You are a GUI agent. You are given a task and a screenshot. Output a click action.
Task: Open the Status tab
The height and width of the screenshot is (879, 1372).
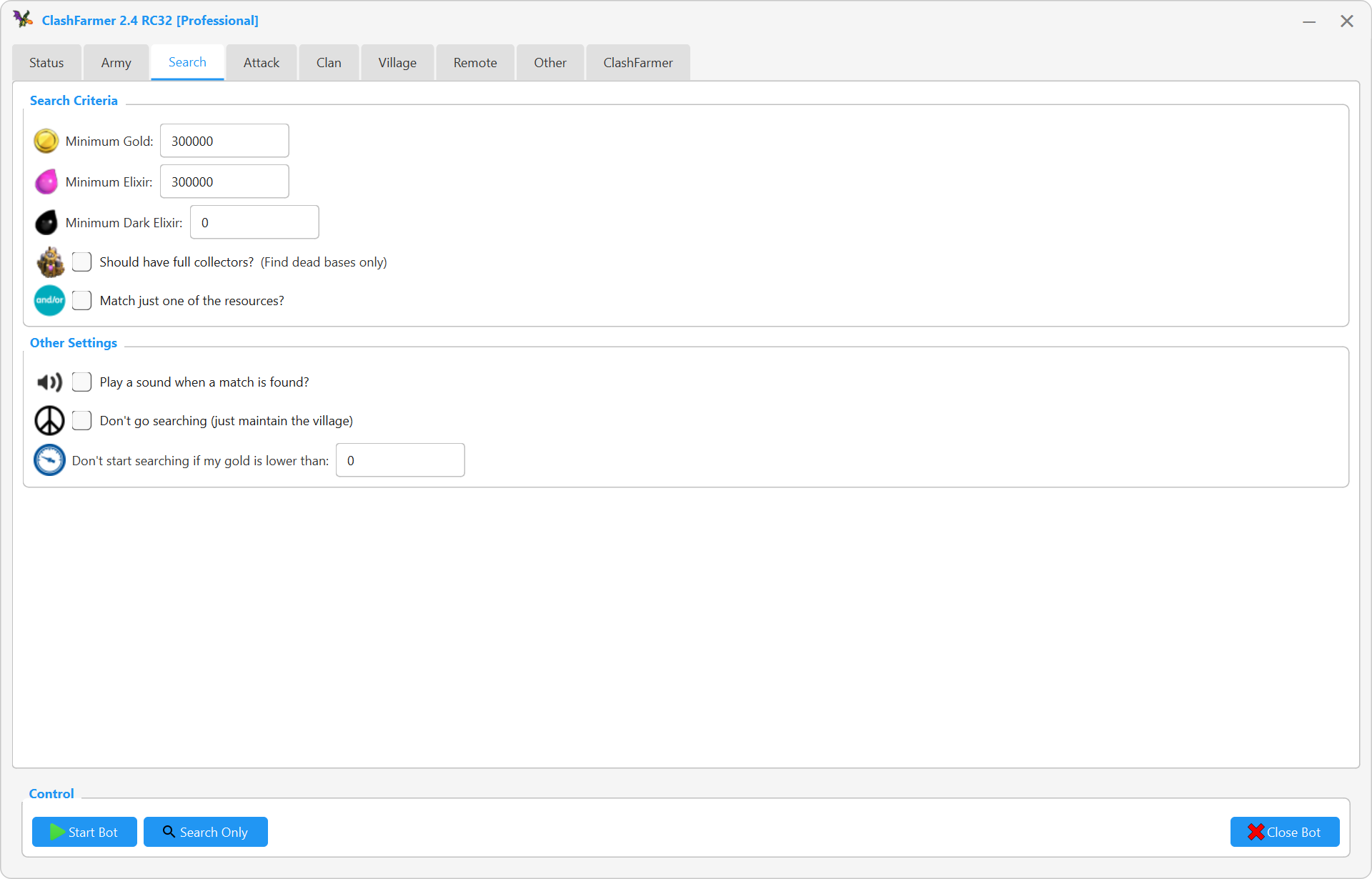click(x=46, y=63)
